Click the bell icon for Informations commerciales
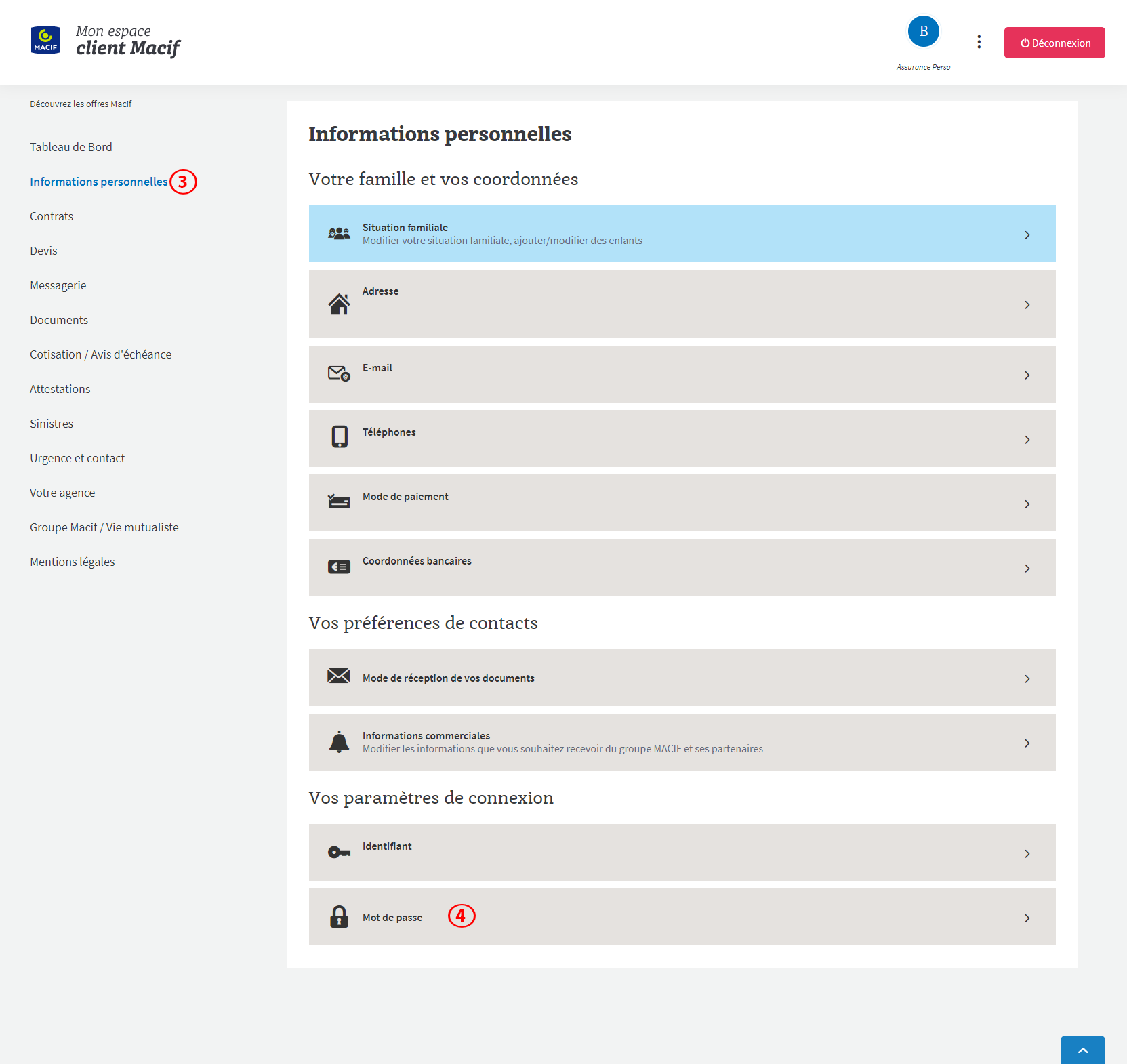The width and height of the screenshot is (1127, 1064). (x=339, y=742)
